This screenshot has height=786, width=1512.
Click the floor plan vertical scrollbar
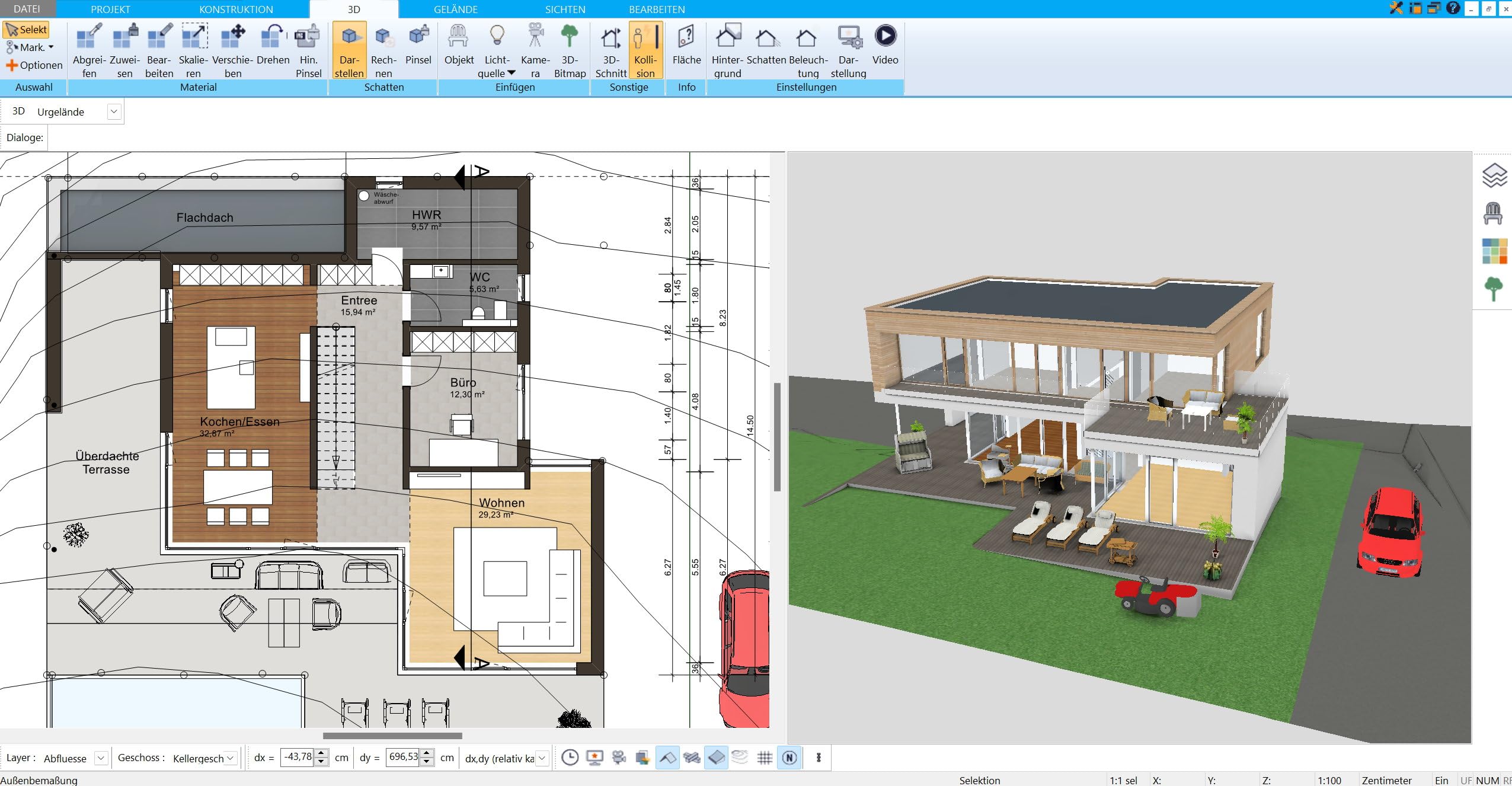[777, 437]
